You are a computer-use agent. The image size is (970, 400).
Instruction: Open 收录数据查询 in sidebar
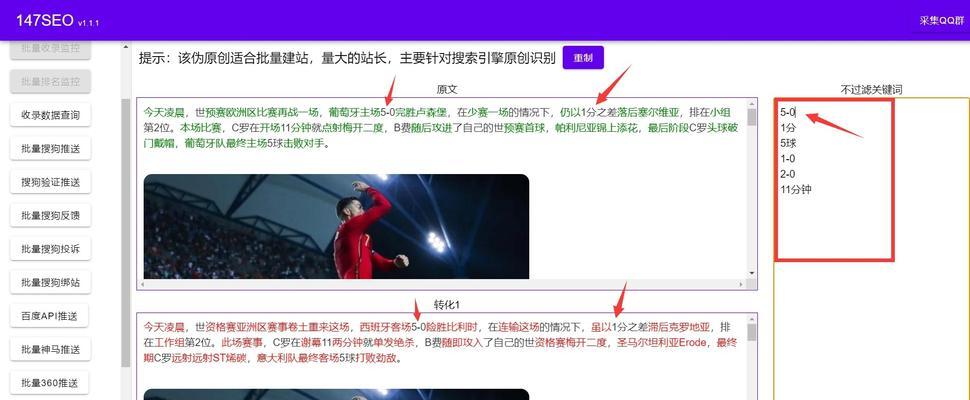(51, 115)
